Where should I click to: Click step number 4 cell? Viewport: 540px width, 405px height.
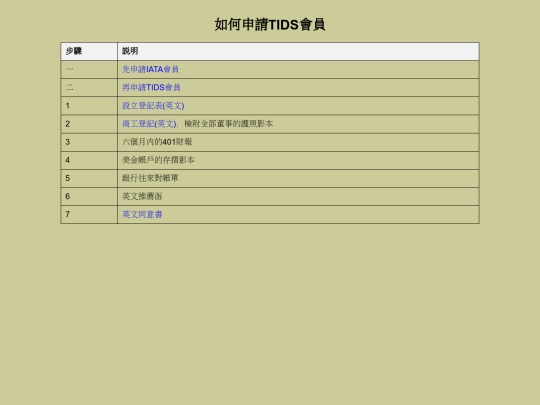pyautogui.click(x=89, y=160)
